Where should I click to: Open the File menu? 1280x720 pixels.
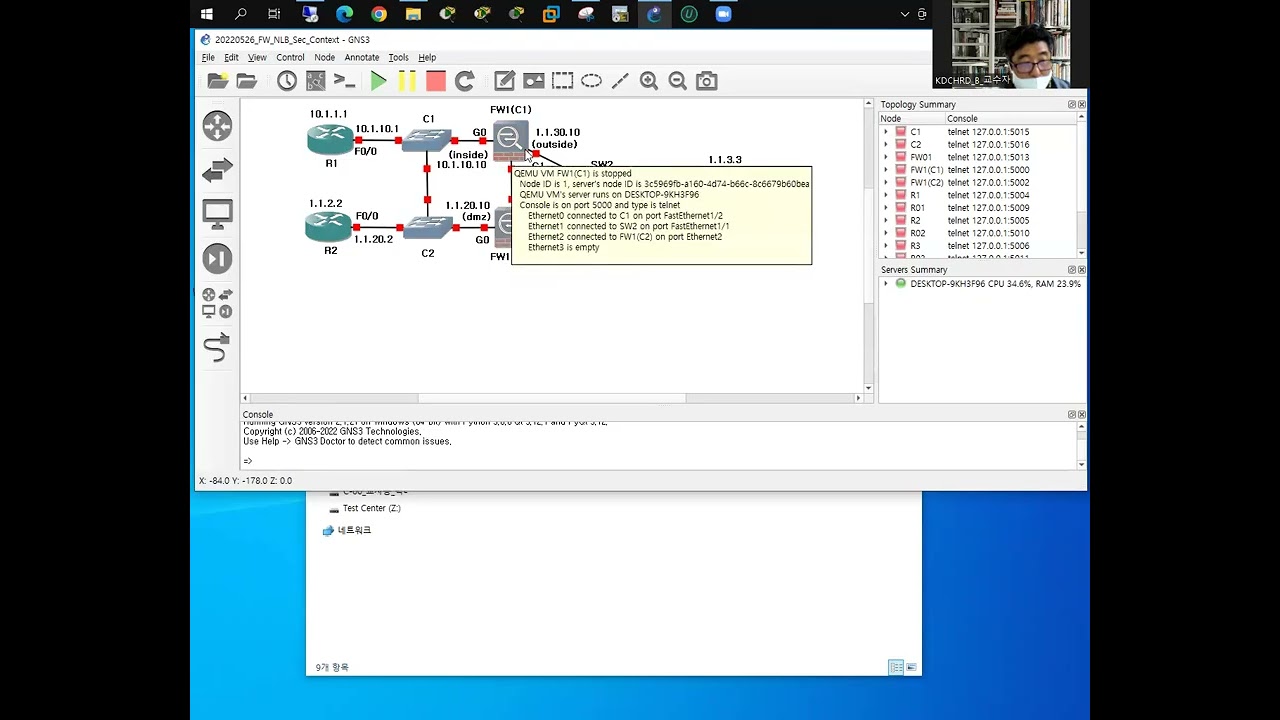pos(208,57)
